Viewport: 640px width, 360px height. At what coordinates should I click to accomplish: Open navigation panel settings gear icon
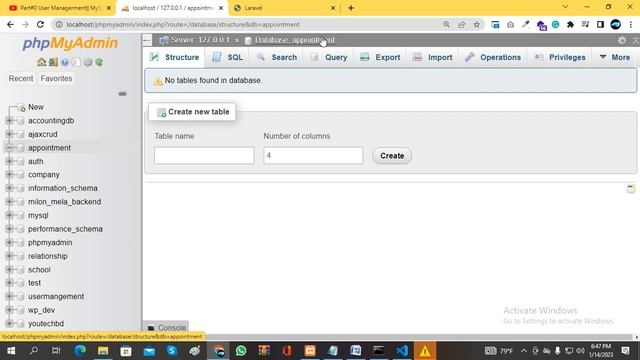click(x=88, y=62)
